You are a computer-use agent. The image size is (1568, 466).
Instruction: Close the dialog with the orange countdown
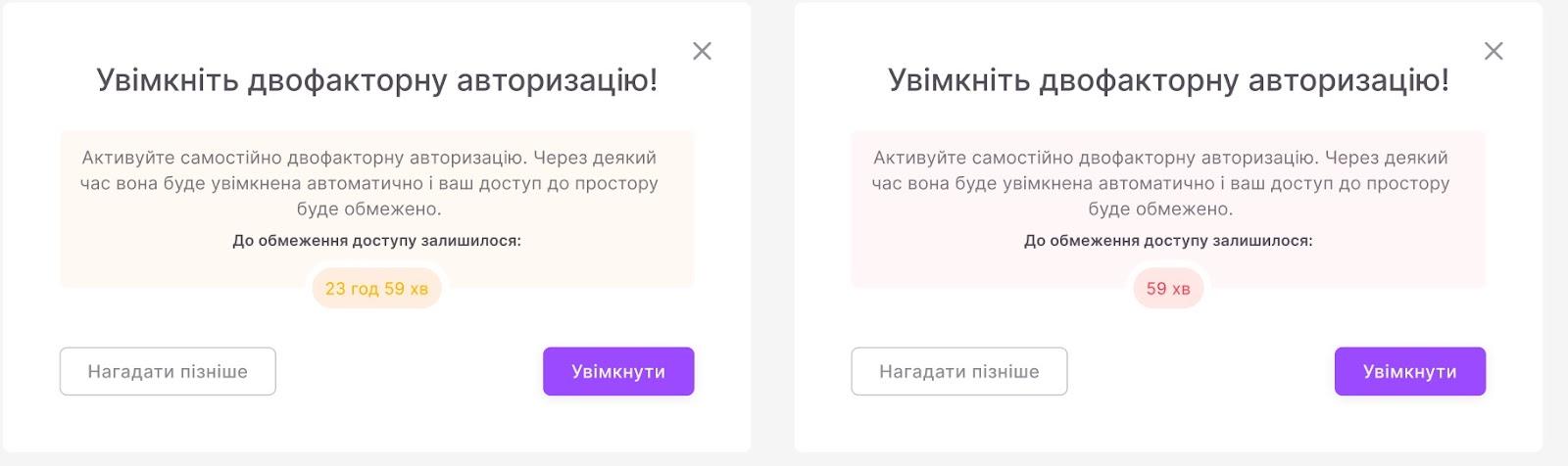(702, 51)
